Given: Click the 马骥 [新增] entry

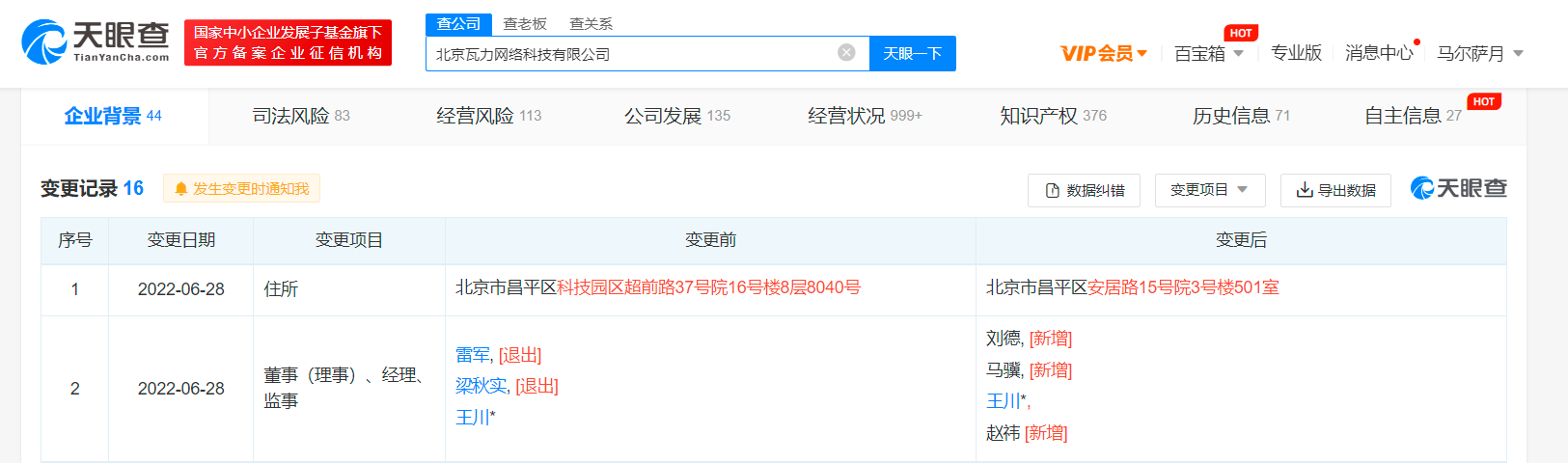Looking at the screenshot, I should click(1029, 370).
